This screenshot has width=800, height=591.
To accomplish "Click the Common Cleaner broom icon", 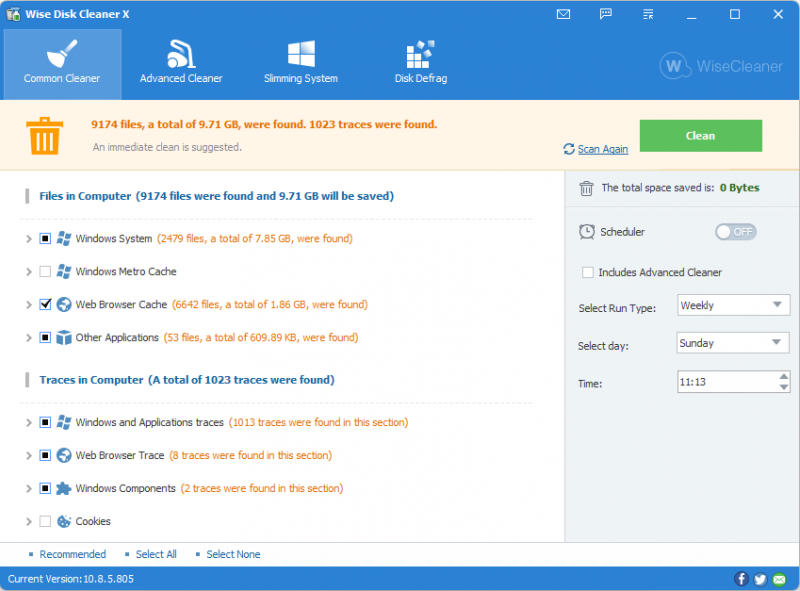I will click(62, 54).
